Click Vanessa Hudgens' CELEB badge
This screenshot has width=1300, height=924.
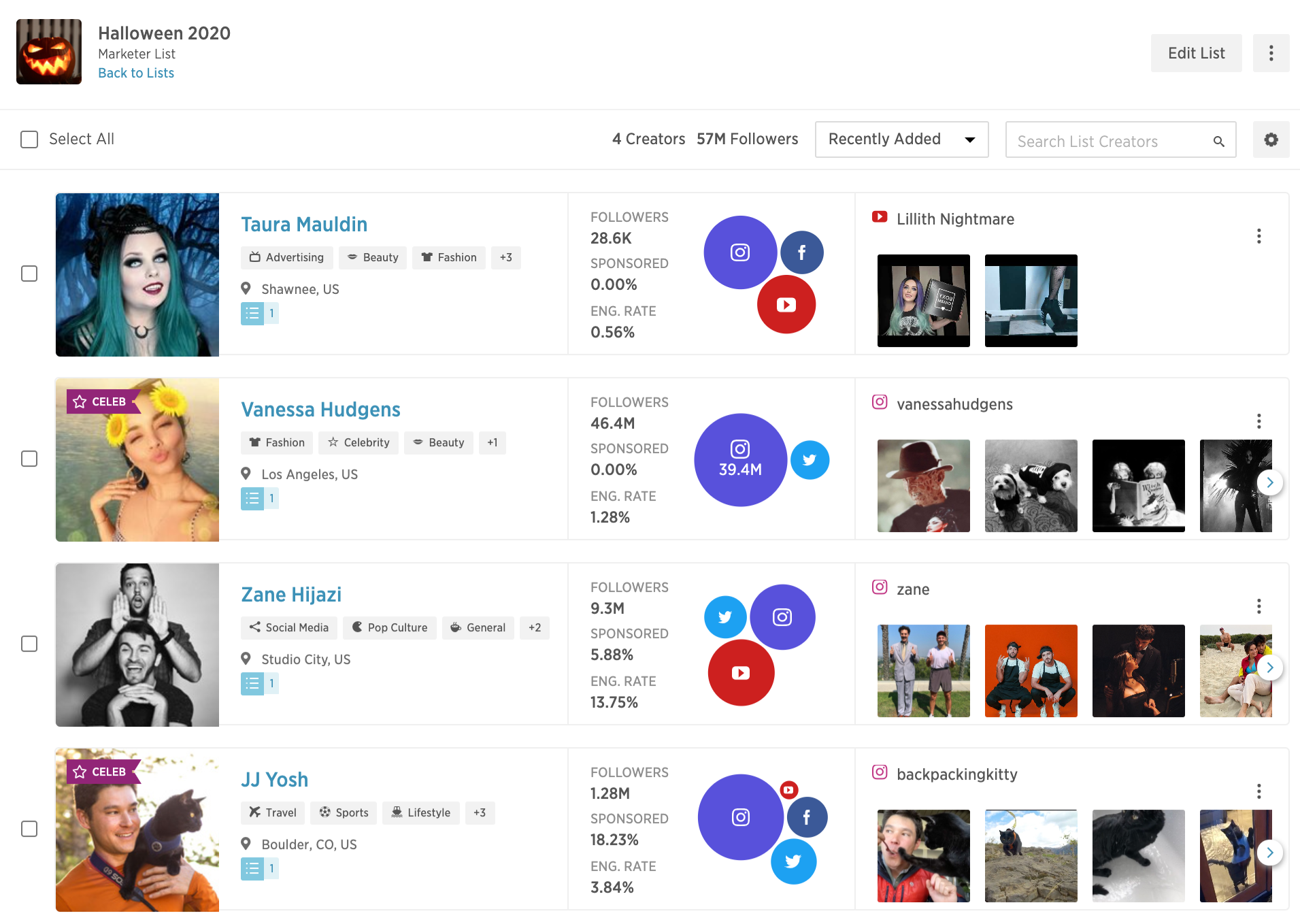point(103,401)
